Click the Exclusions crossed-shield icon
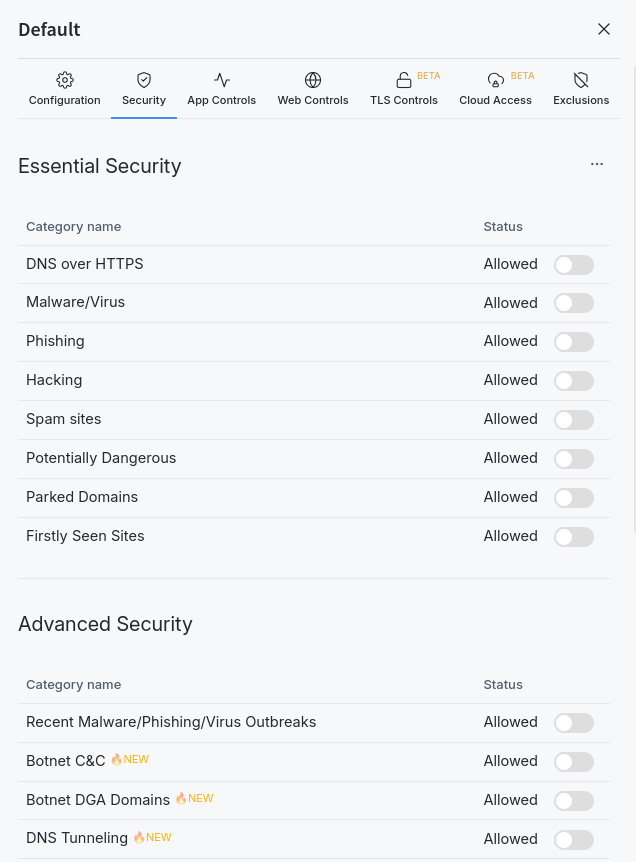The width and height of the screenshot is (636, 862). click(581, 80)
